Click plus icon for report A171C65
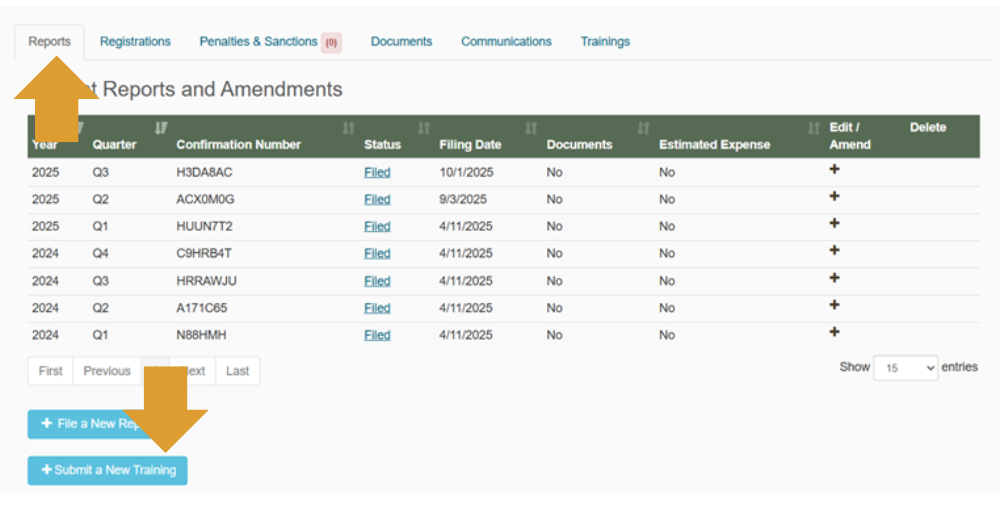The width and height of the screenshot is (1000, 522). pyautogui.click(x=834, y=305)
